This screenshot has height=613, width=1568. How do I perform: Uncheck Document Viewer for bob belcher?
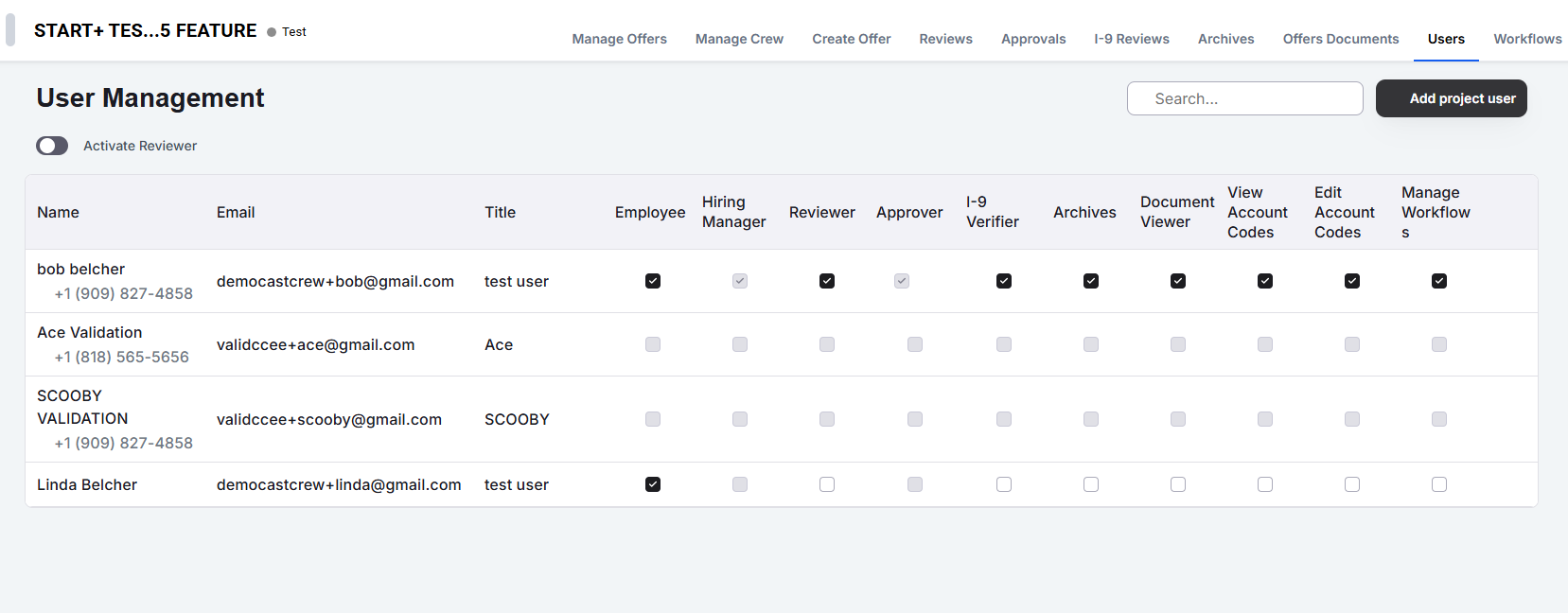[x=1178, y=281]
